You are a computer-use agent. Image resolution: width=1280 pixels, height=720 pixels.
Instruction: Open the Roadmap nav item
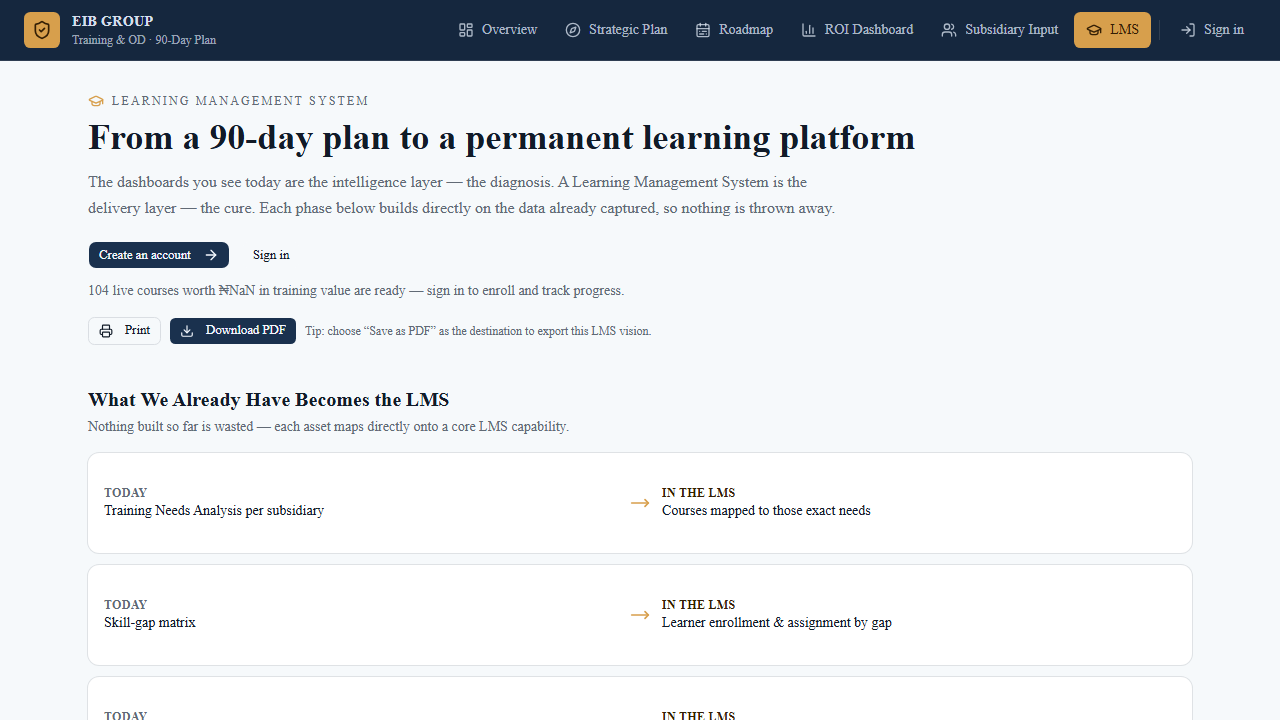click(x=734, y=30)
